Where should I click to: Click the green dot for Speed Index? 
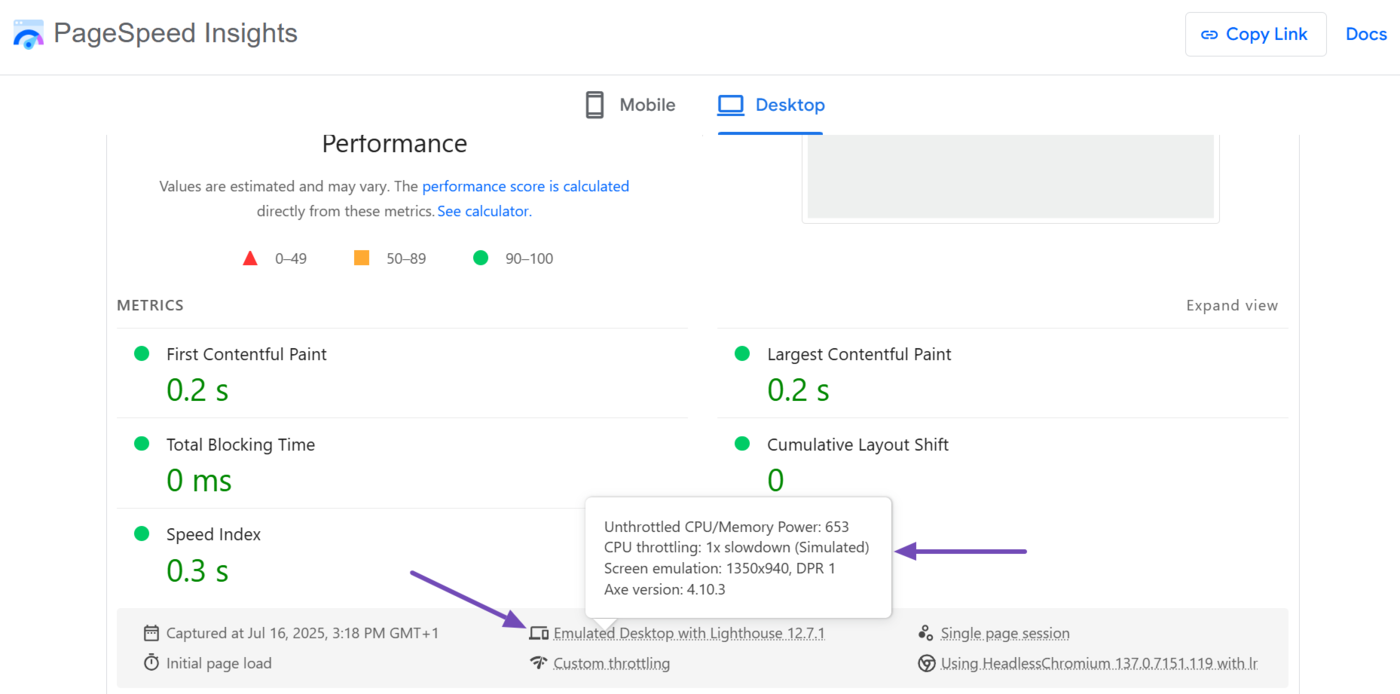tap(142, 533)
